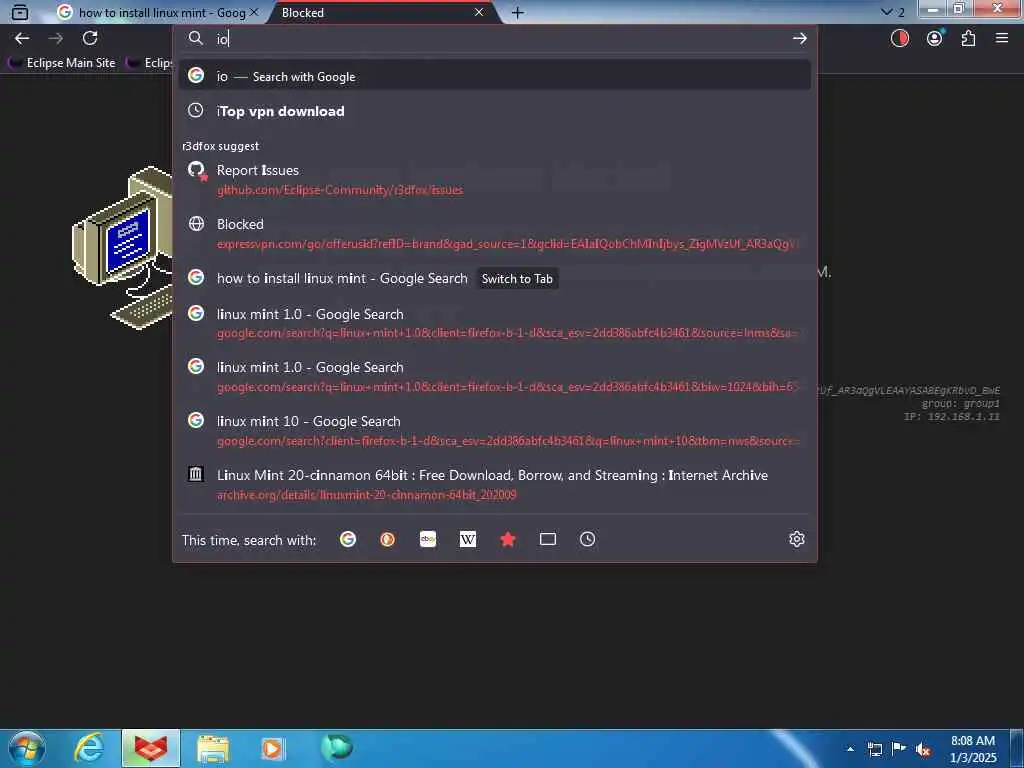Search this time with eBay icon

(x=428, y=539)
